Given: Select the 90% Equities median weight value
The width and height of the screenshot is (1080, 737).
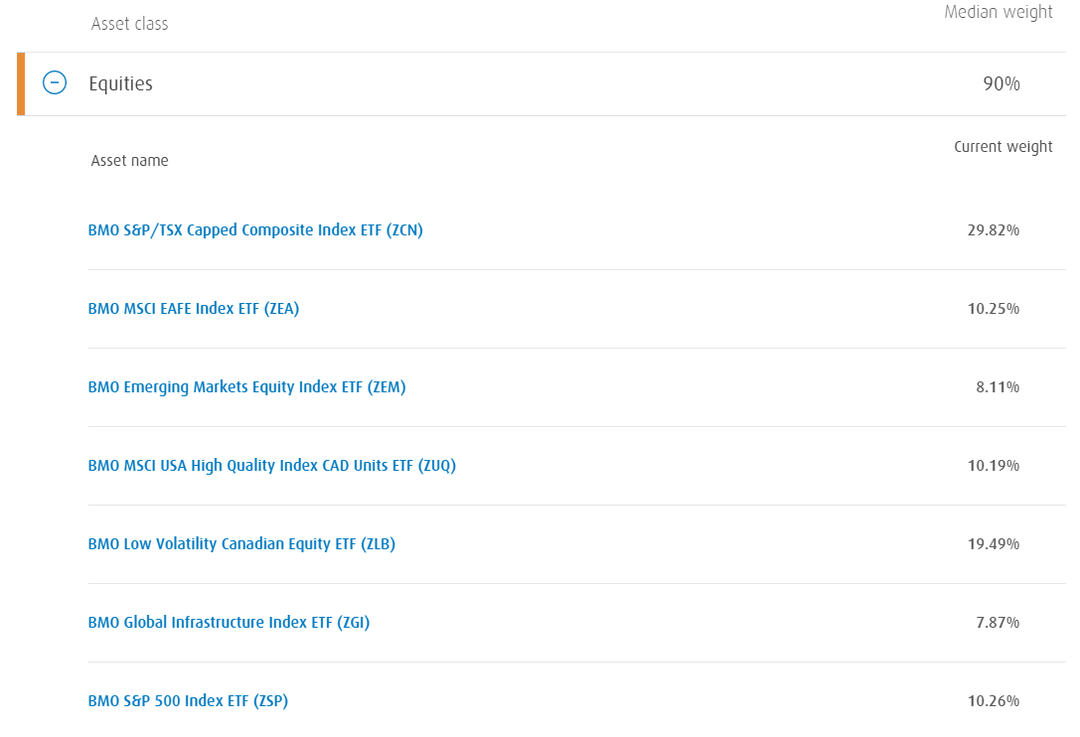Looking at the screenshot, I should (1001, 83).
